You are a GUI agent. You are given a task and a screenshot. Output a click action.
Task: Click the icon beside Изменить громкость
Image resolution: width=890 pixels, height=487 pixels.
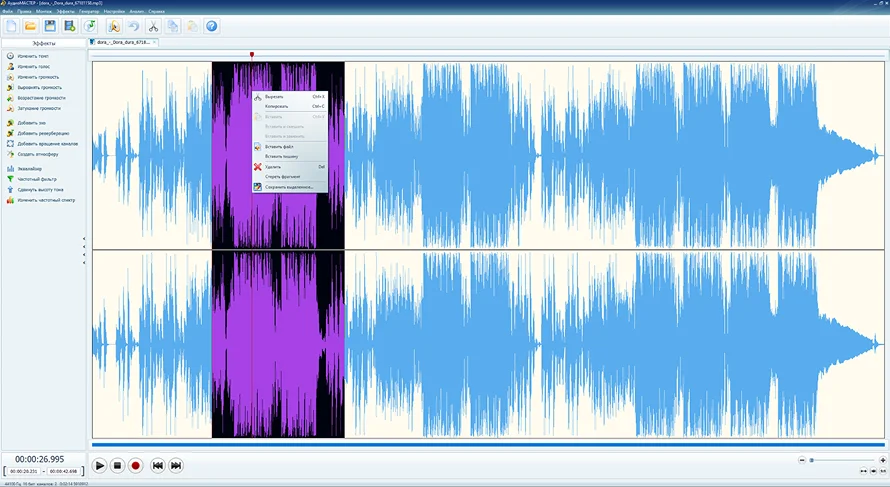click(10, 77)
